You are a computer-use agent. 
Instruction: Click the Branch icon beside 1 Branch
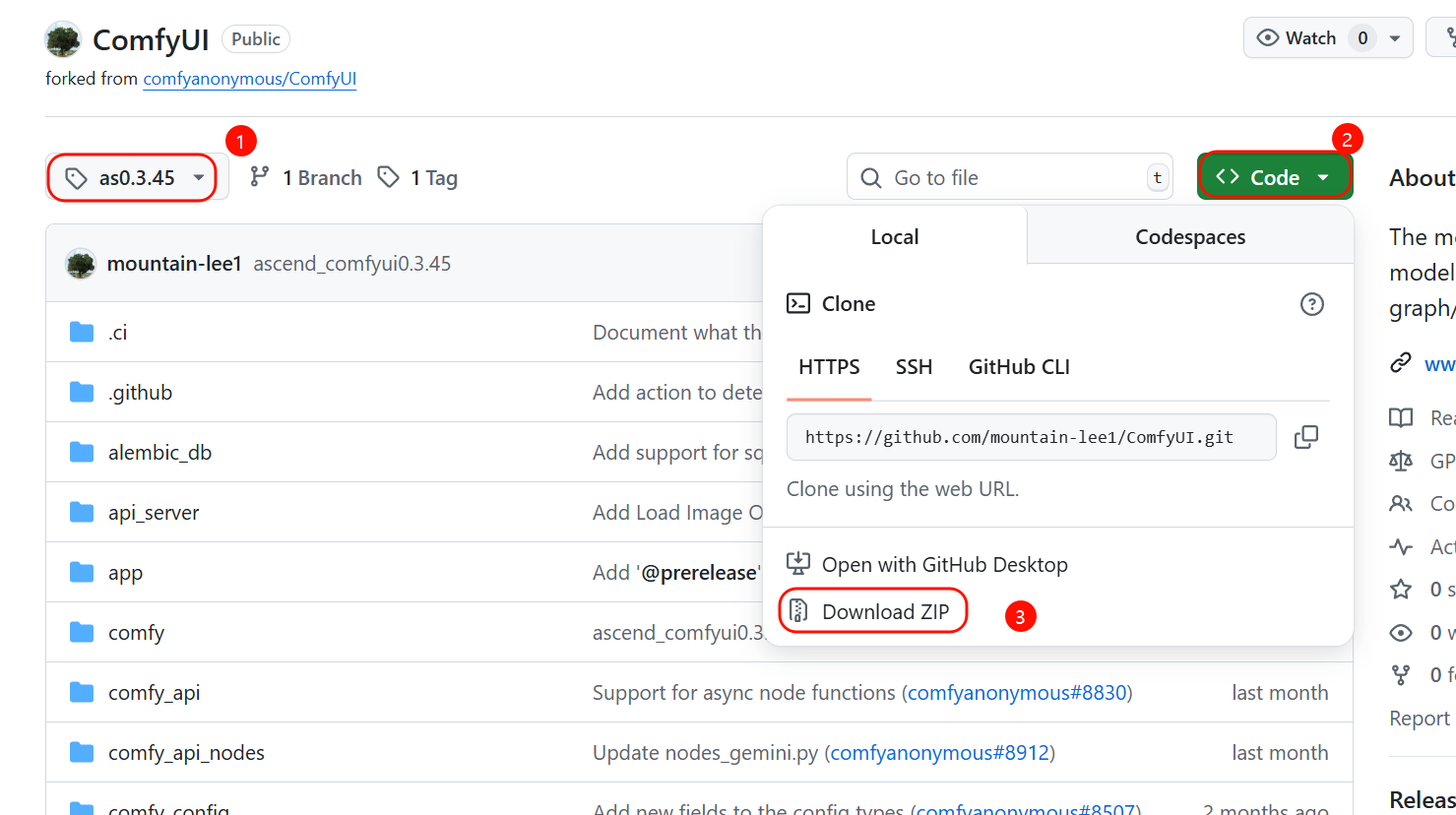pos(259,177)
